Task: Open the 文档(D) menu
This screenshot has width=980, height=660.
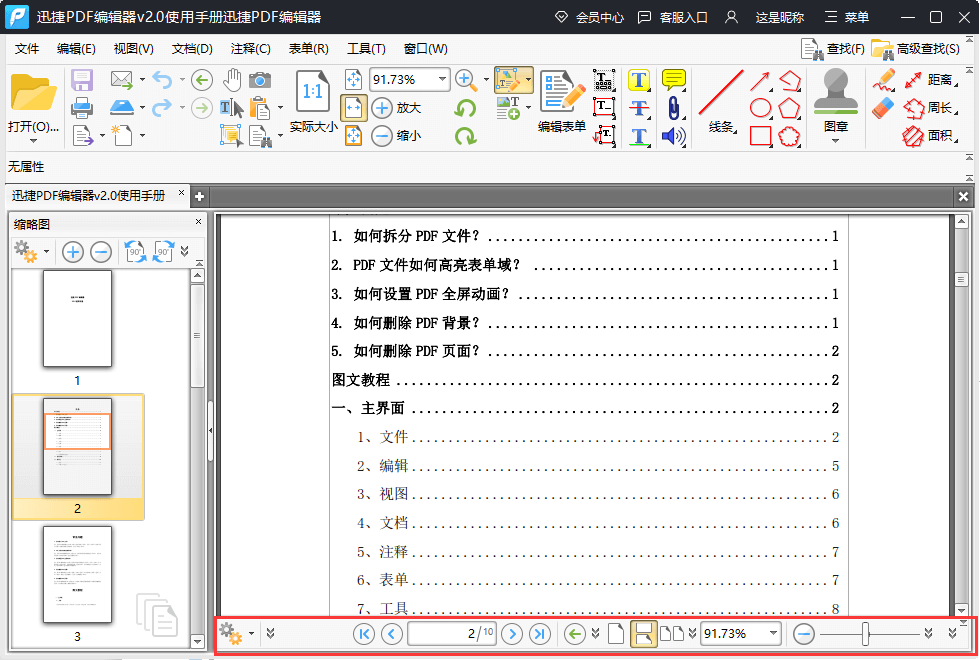Action: pyautogui.click(x=192, y=49)
